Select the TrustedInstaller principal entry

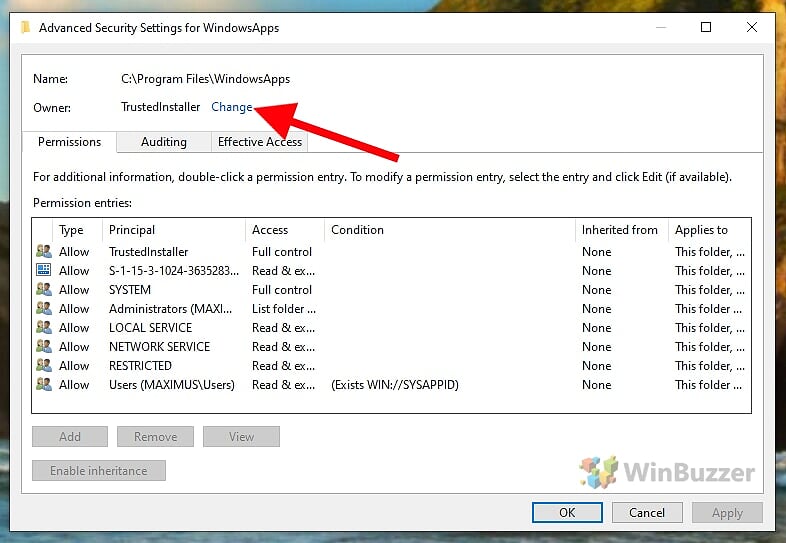[x=148, y=252]
